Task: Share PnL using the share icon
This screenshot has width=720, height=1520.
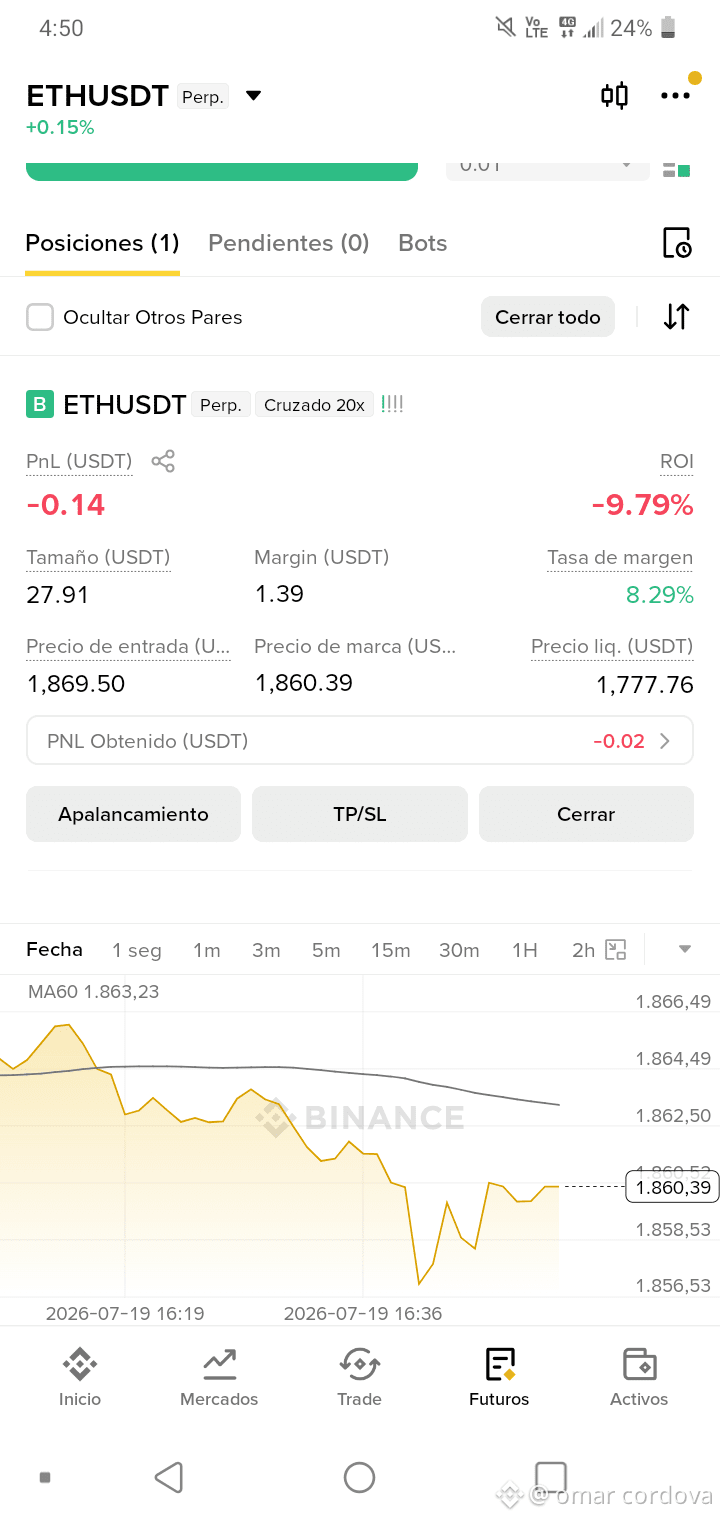Action: click(x=163, y=461)
